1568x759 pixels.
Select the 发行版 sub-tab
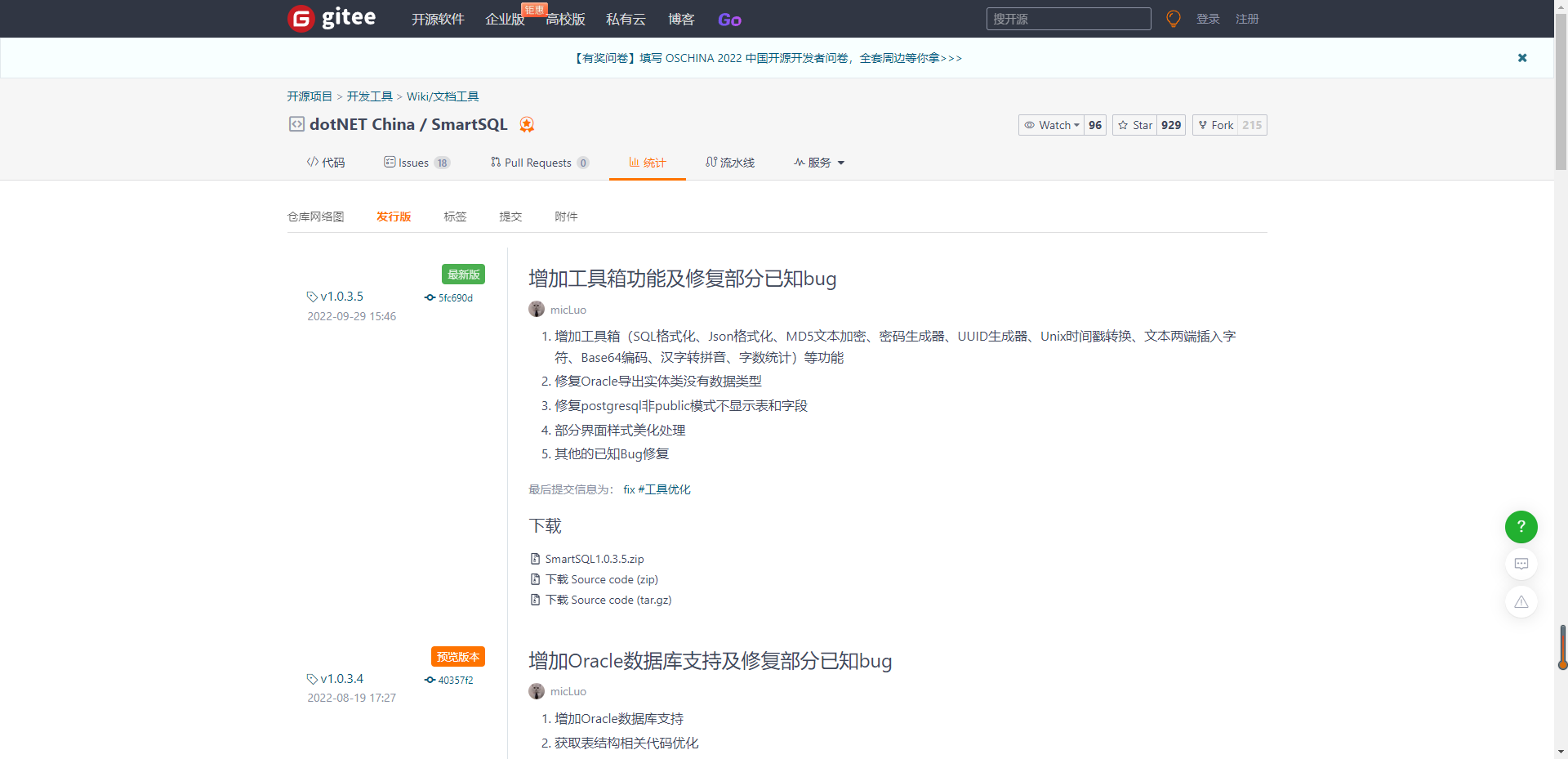394,217
